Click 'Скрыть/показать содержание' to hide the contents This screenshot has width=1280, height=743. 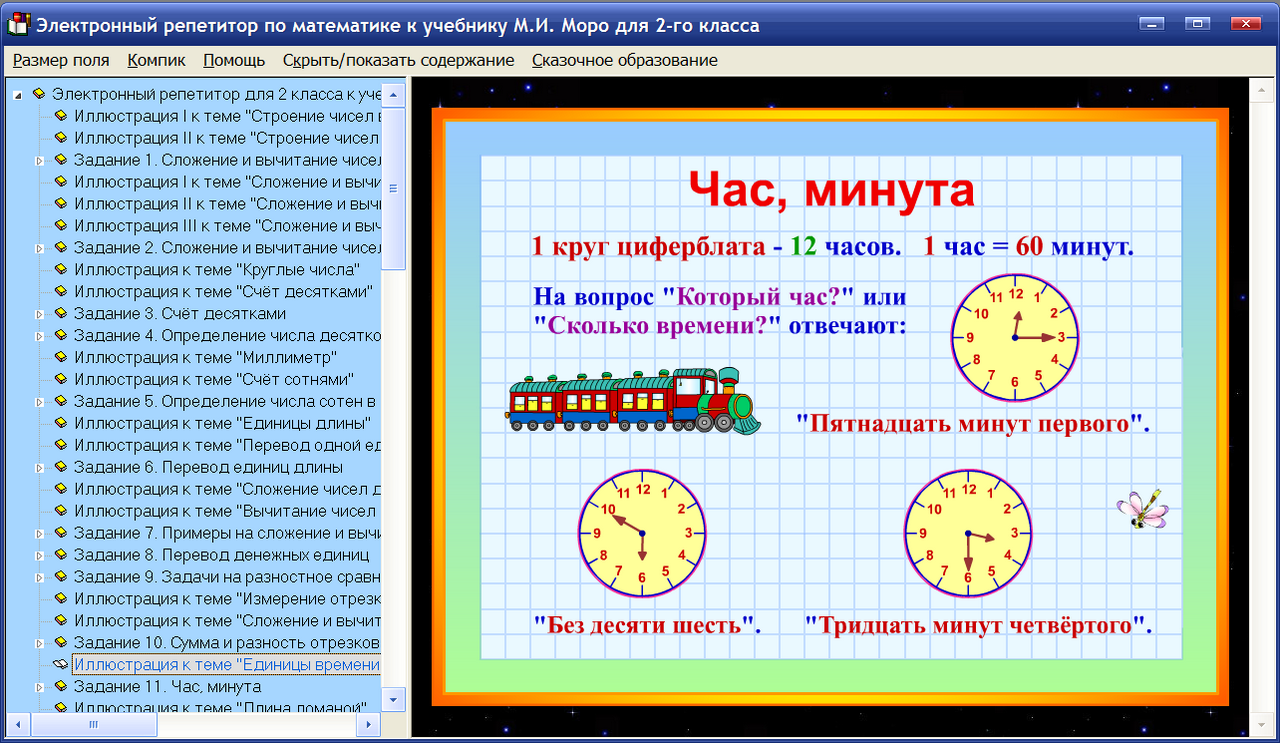(x=400, y=60)
